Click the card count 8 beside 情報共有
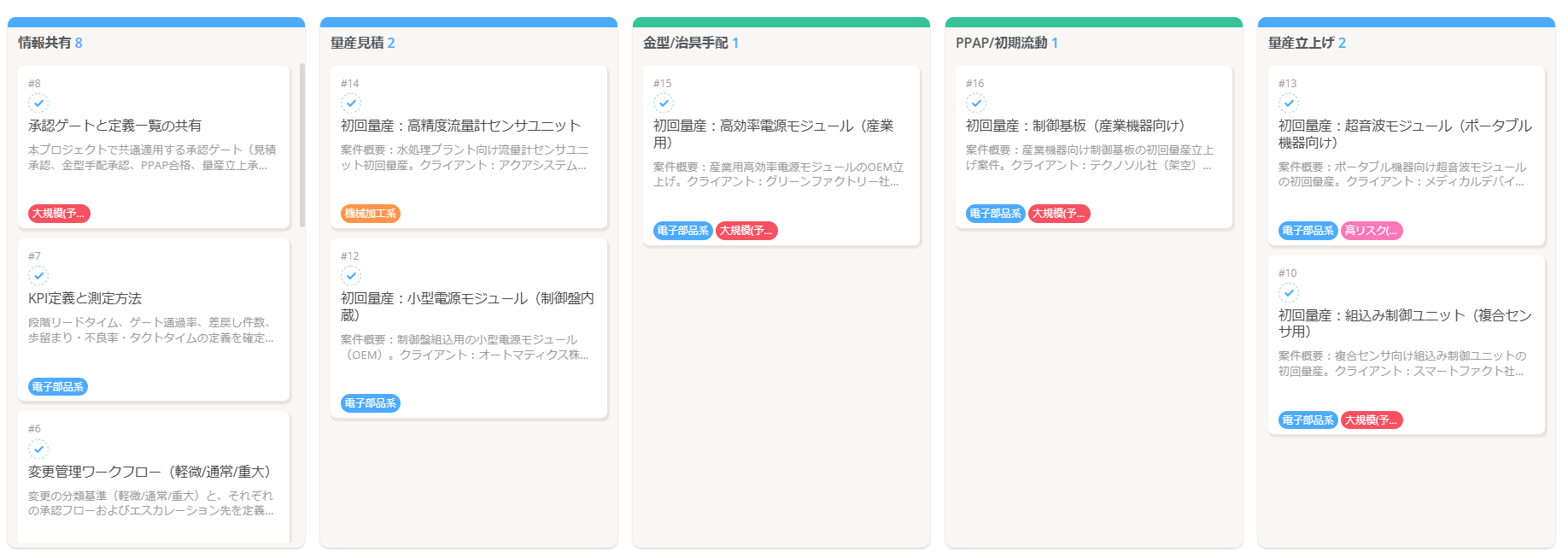Image resolution: width=1568 pixels, height=558 pixels. coord(78,41)
